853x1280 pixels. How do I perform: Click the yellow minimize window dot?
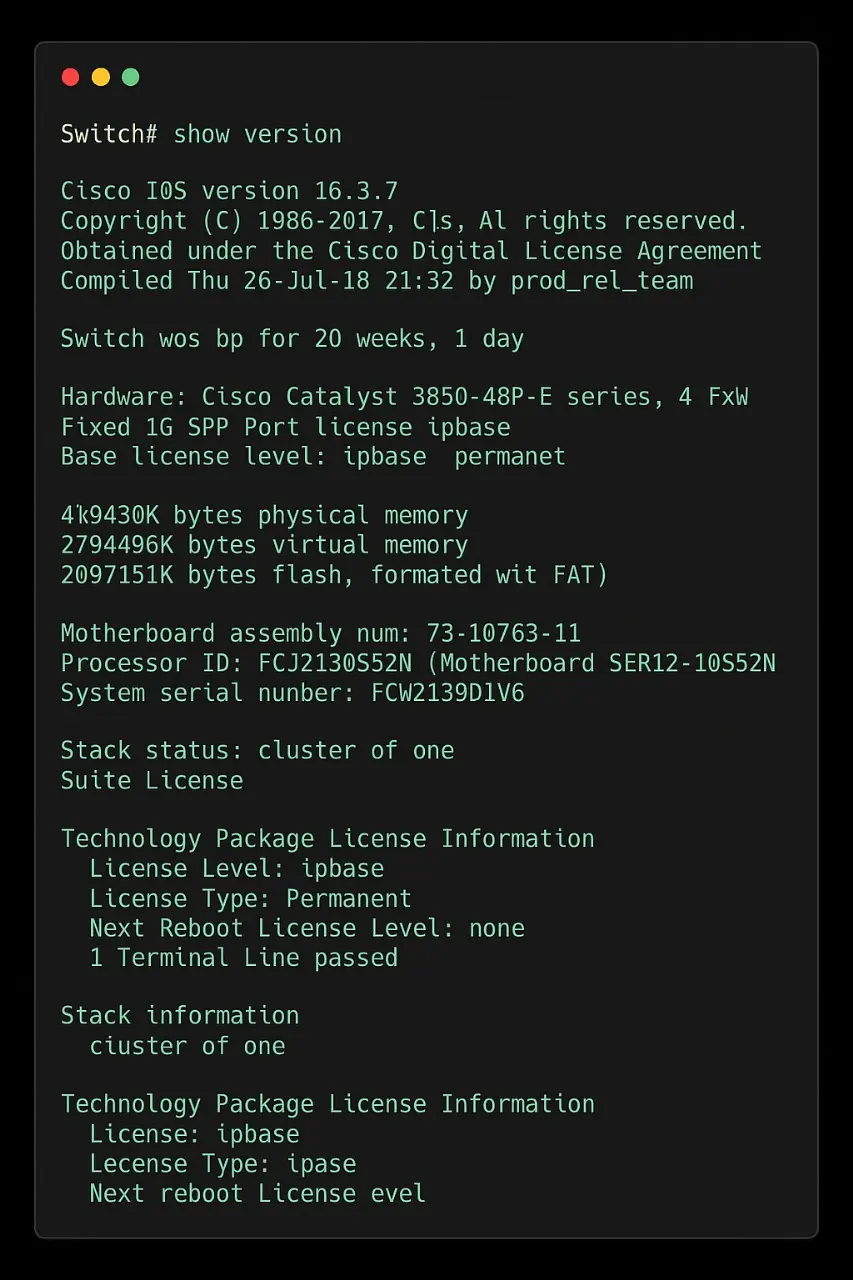[x=100, y=77]
